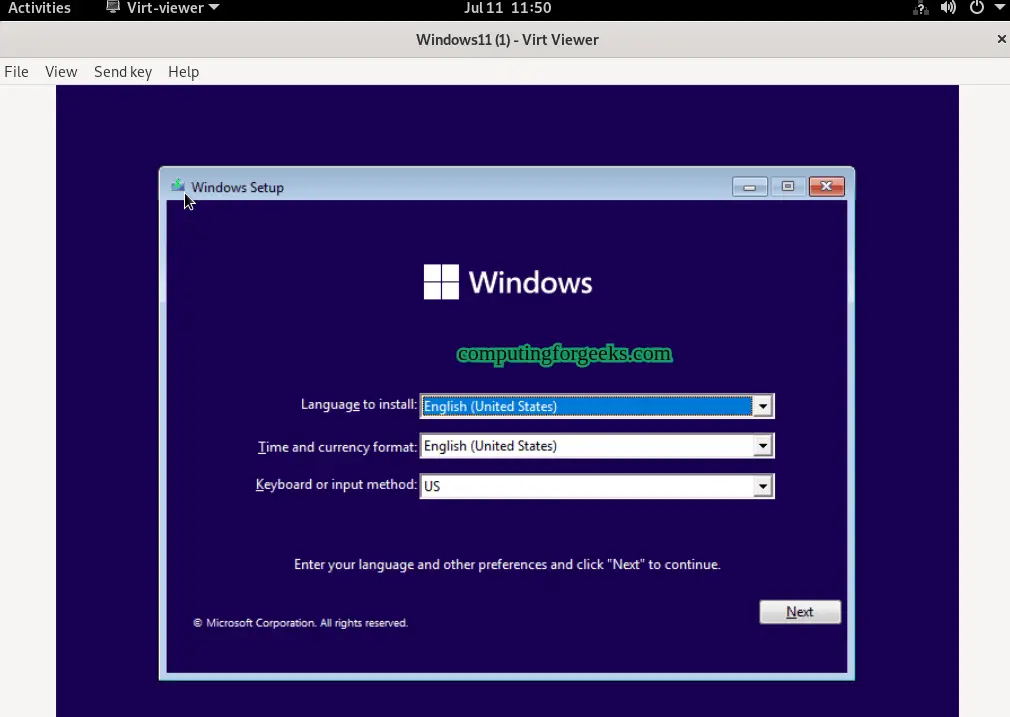Open the View menu

pos(60,71)
